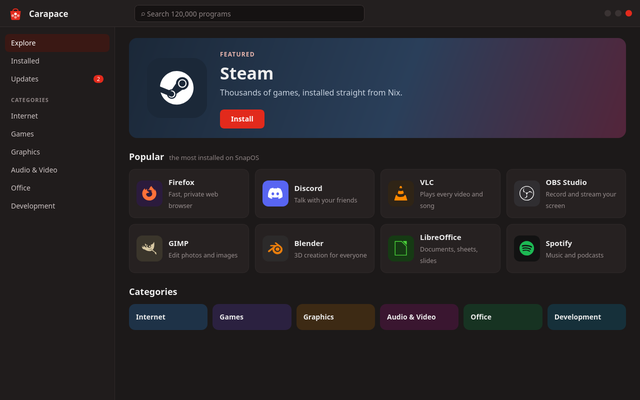This screenshot has width=640, height=400.
Task: Select Development category in sidebar
Action: (57, 206)
